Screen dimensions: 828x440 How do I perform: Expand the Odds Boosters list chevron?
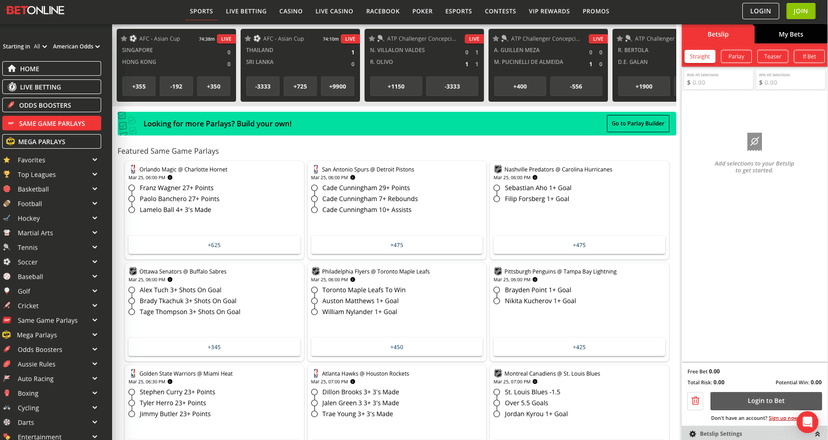[x=95, y=349]
